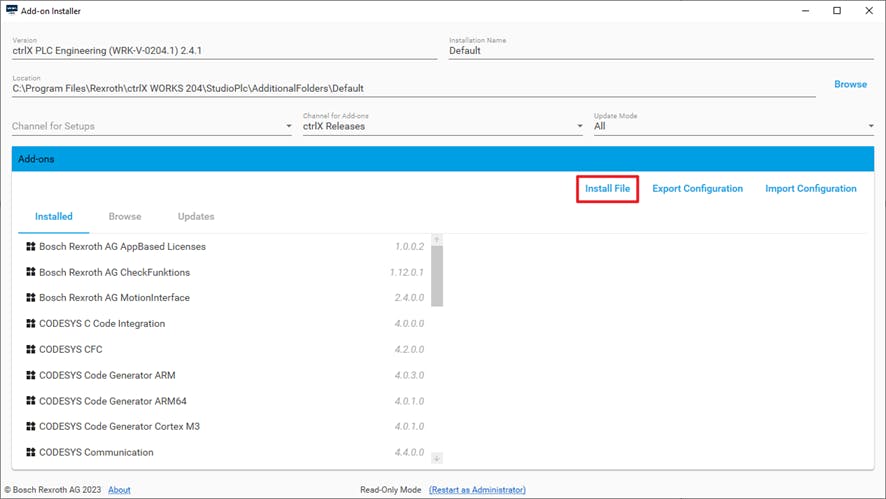This screenshot has width=886, height=499.
Task: Click the CODESYS Code Generator ARM64 icon
Action: coord(31,401)
